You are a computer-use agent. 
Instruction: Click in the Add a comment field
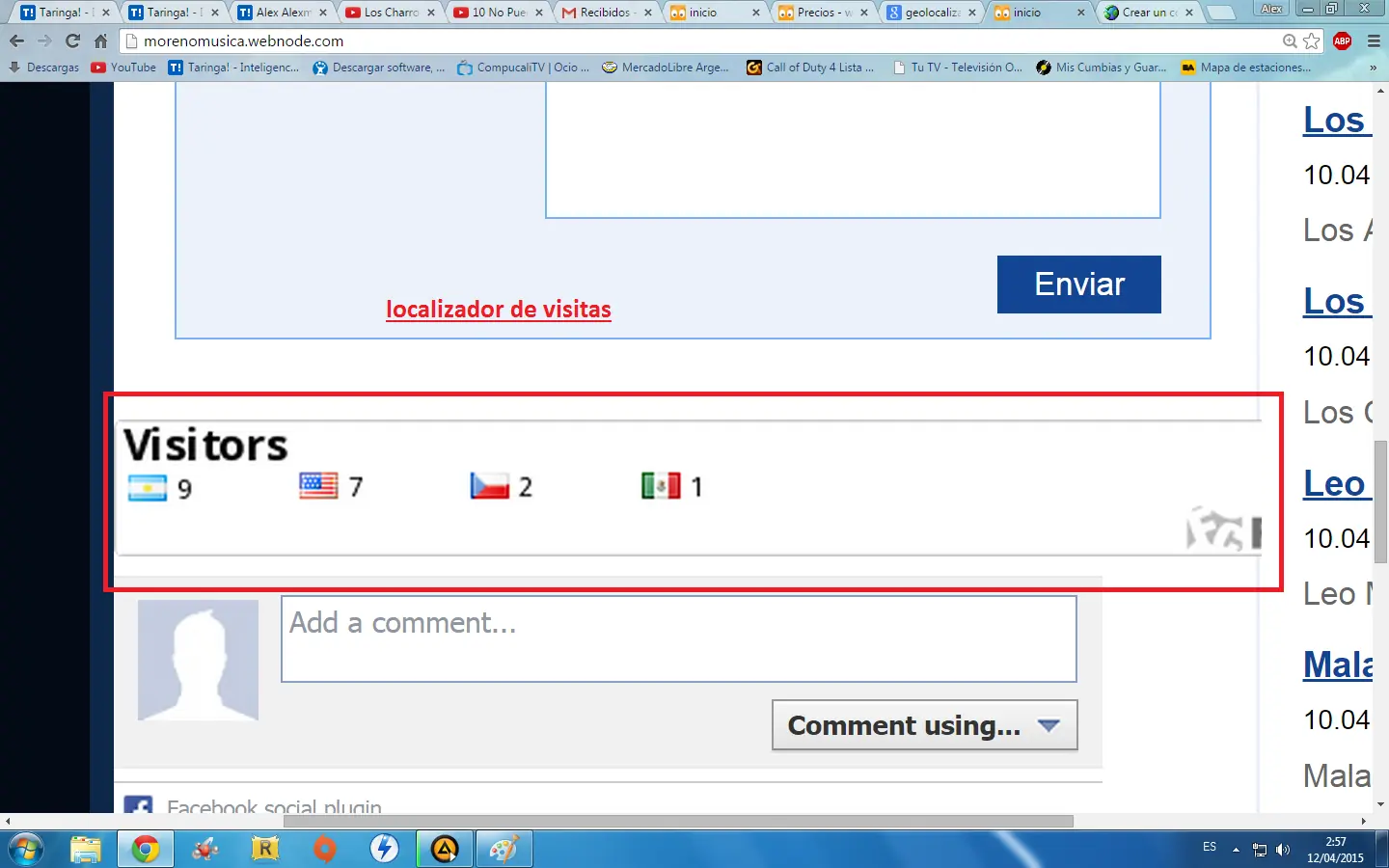point(679,638)
